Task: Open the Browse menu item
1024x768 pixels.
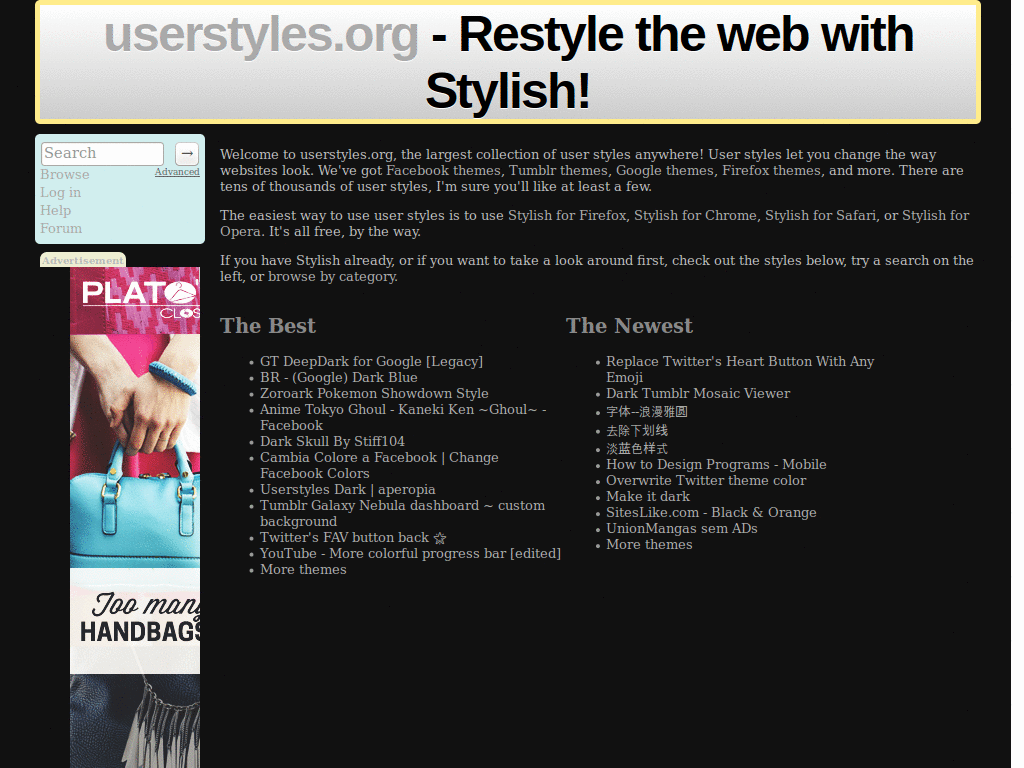Action: [x=65, y=174]
